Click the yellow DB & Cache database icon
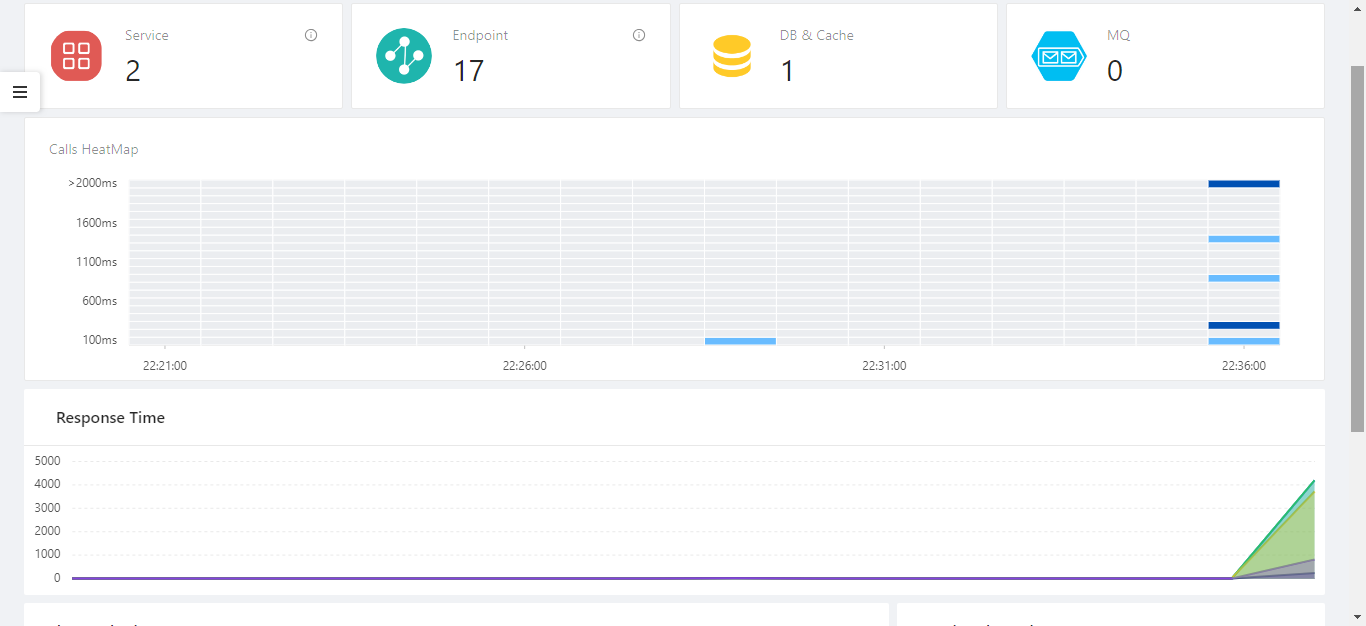1366x626 pixels. point(732,56)
